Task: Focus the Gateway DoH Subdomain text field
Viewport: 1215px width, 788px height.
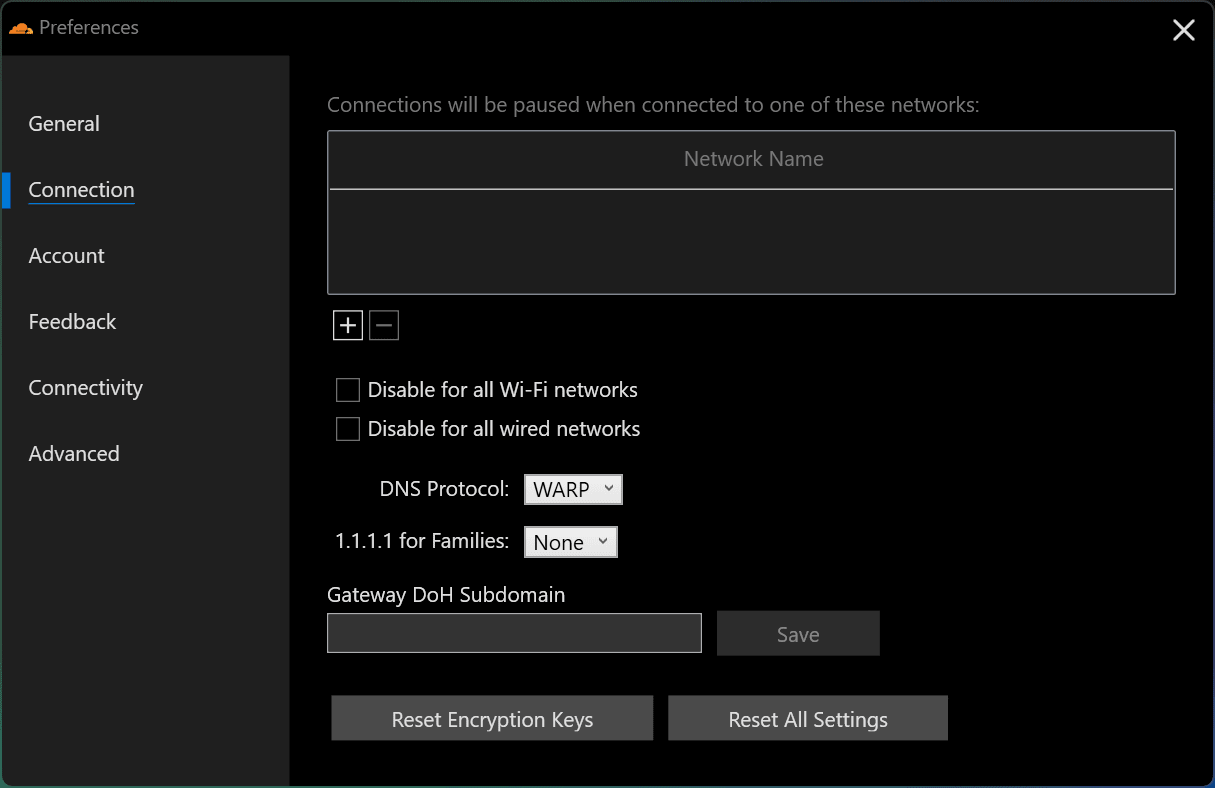Action: coord(514,633)
